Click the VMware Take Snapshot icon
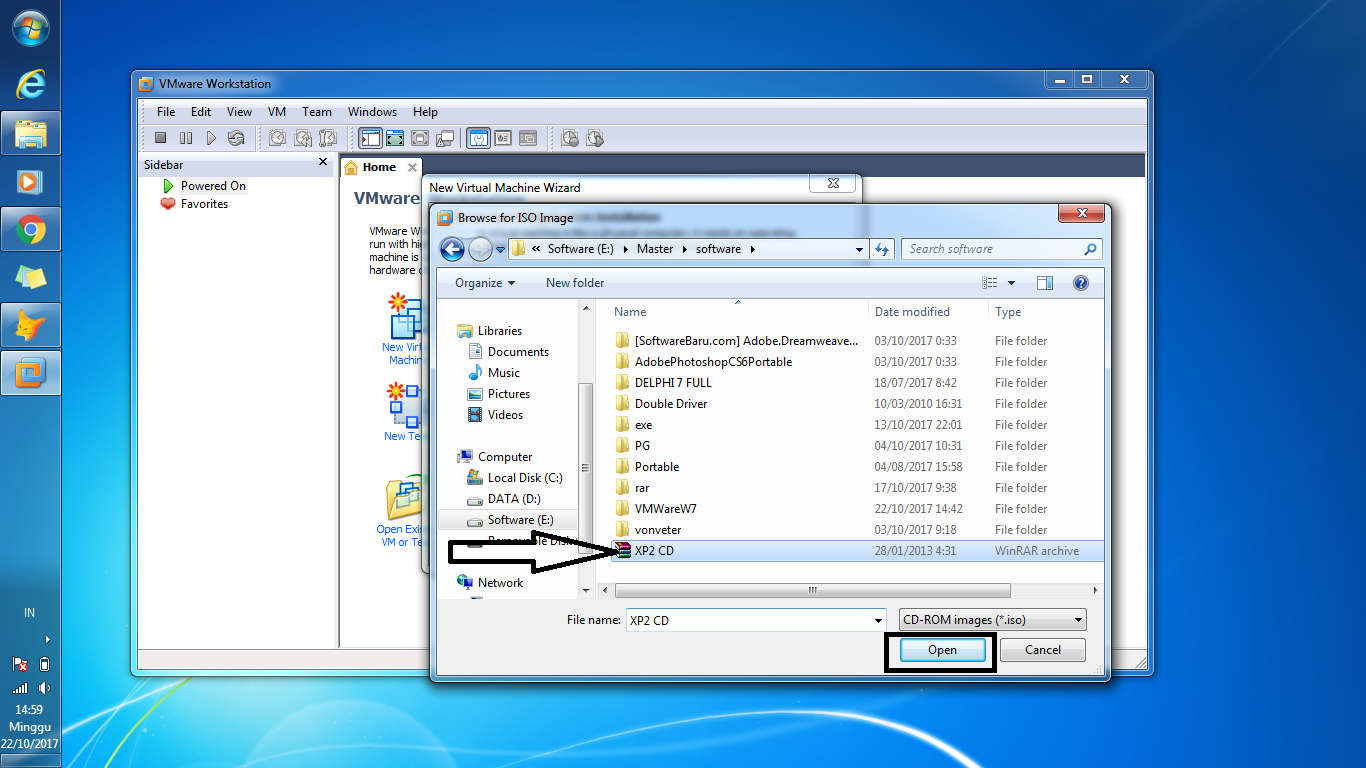 (x=278, y=138)
